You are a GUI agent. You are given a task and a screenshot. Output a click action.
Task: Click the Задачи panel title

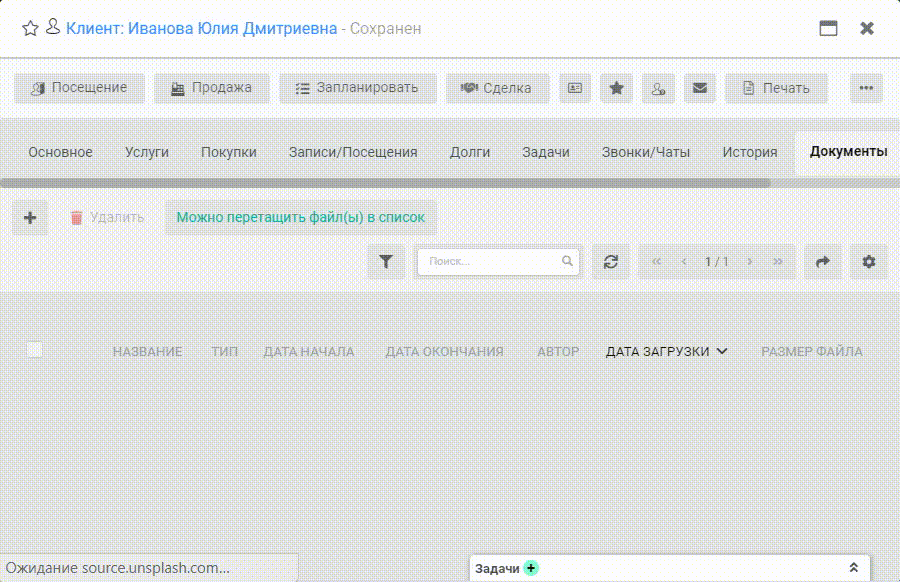click(497, 568)
